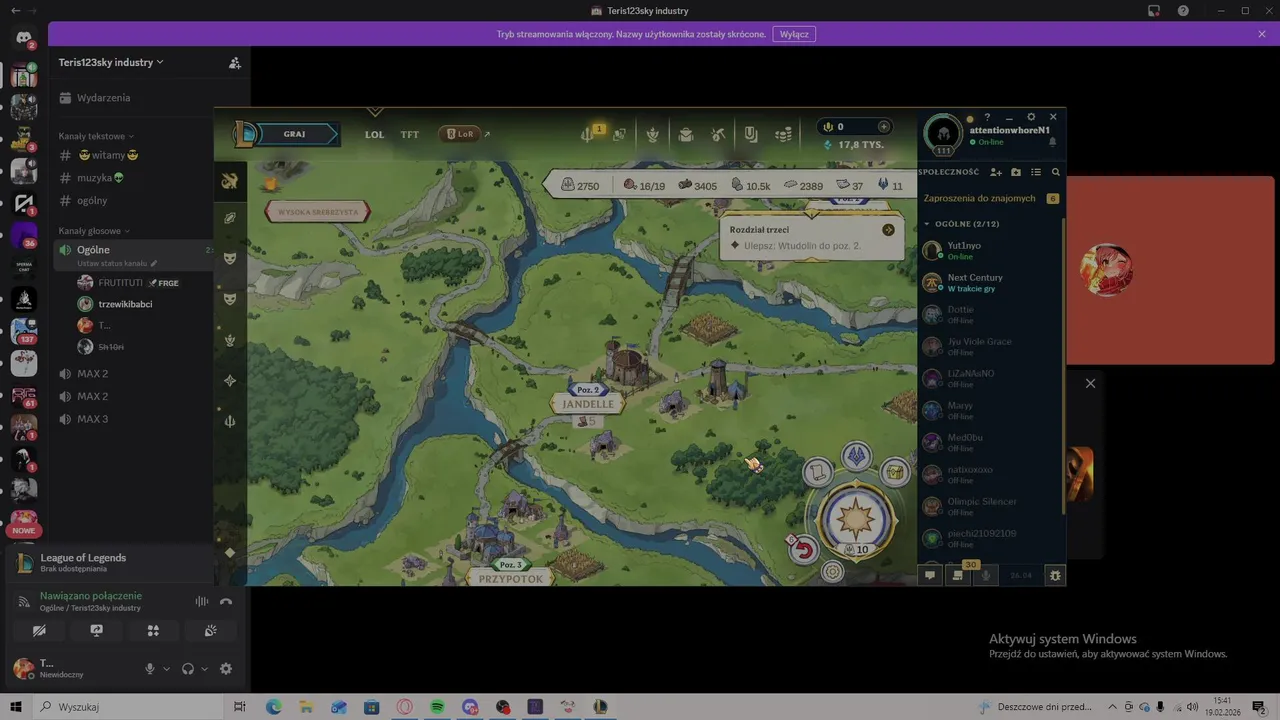
Task: Click the Discord screen share button
Action: [96, 631]
